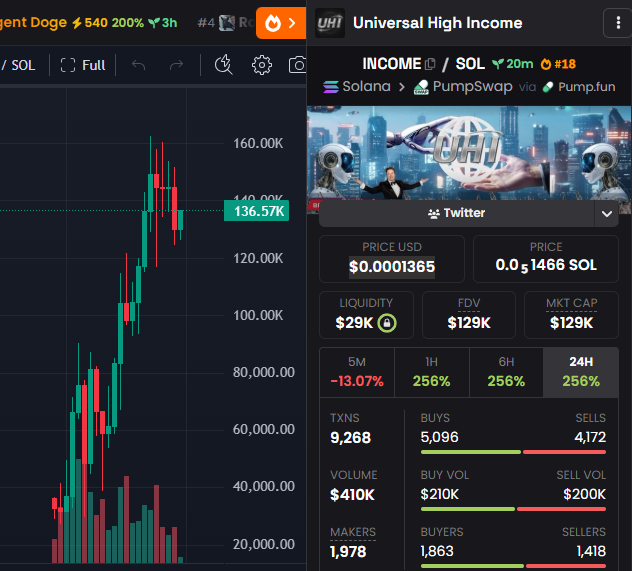This screenshot has height=571, width=632.
Task: Click the UHI token logo
Action: point(330,23)
